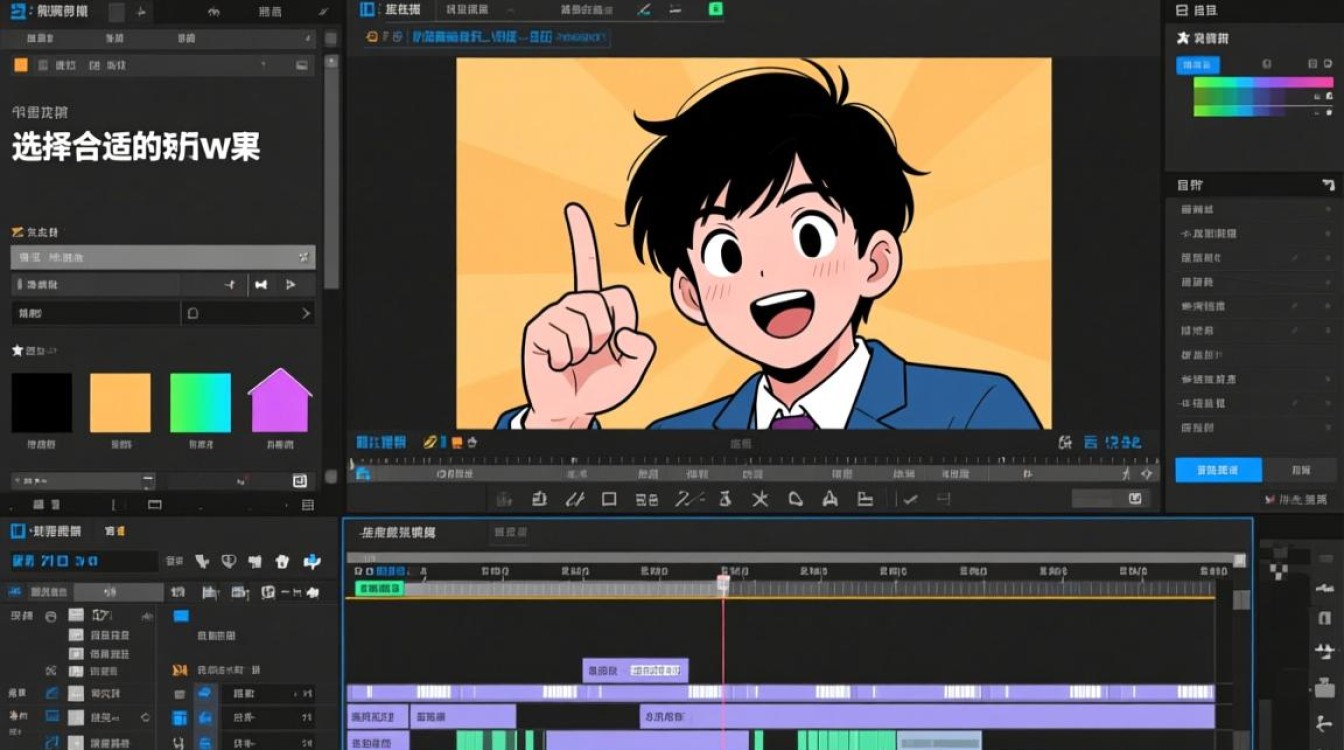1344x750 pixels.
Task: Click the play triangle icon in left panel row
Action: [x=291, y=285]
